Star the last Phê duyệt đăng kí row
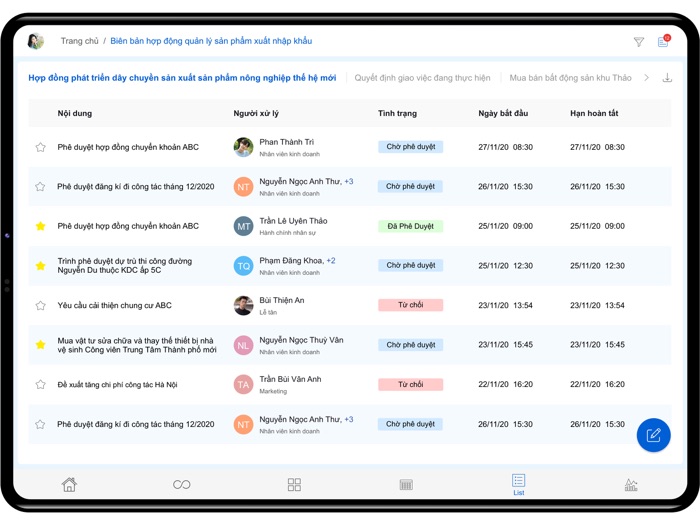 click(41, 424)
